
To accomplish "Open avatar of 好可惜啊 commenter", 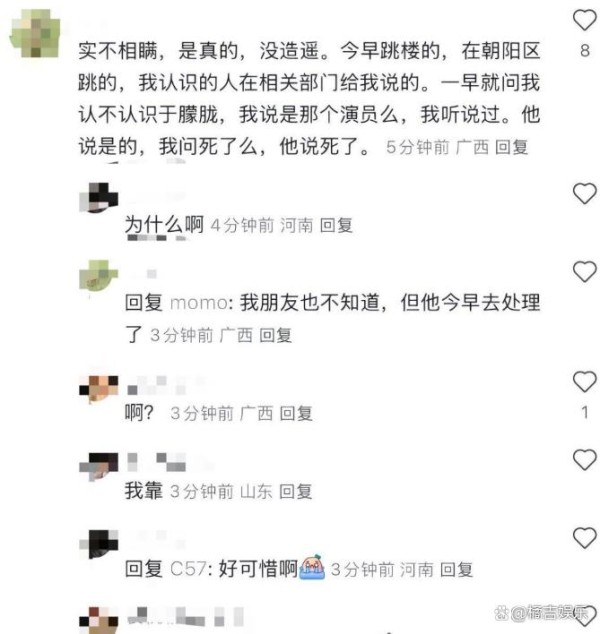I will 99,544.
